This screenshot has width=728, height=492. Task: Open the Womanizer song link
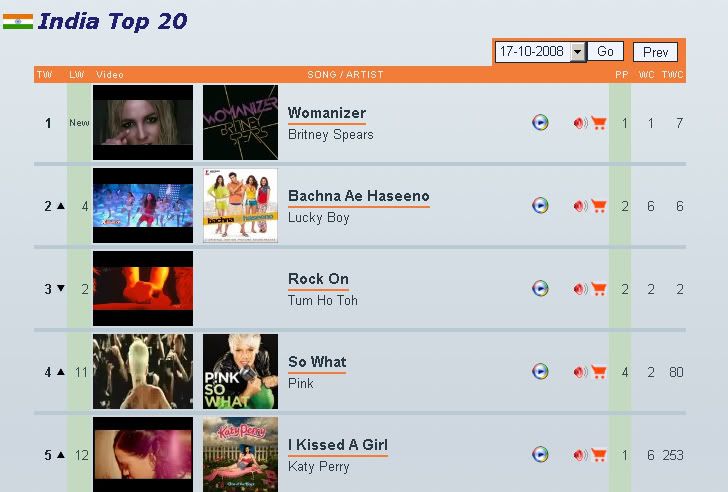coord(327,113)
